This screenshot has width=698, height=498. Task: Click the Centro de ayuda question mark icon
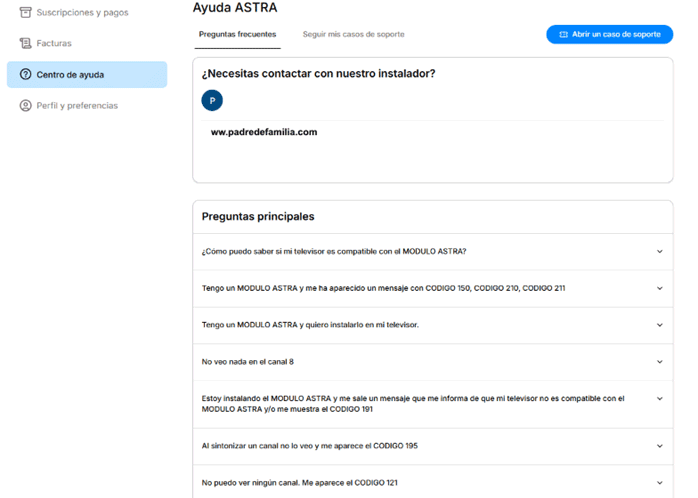26,75
